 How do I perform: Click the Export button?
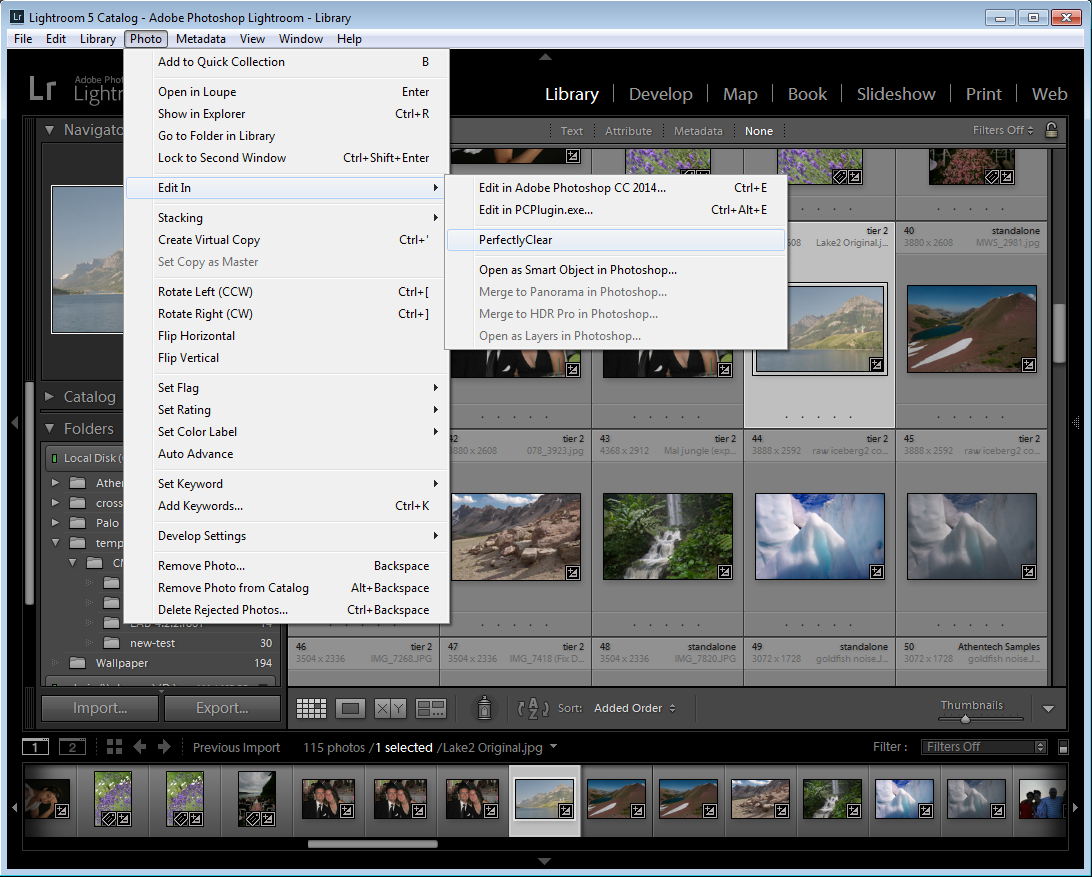click(222, 708)
